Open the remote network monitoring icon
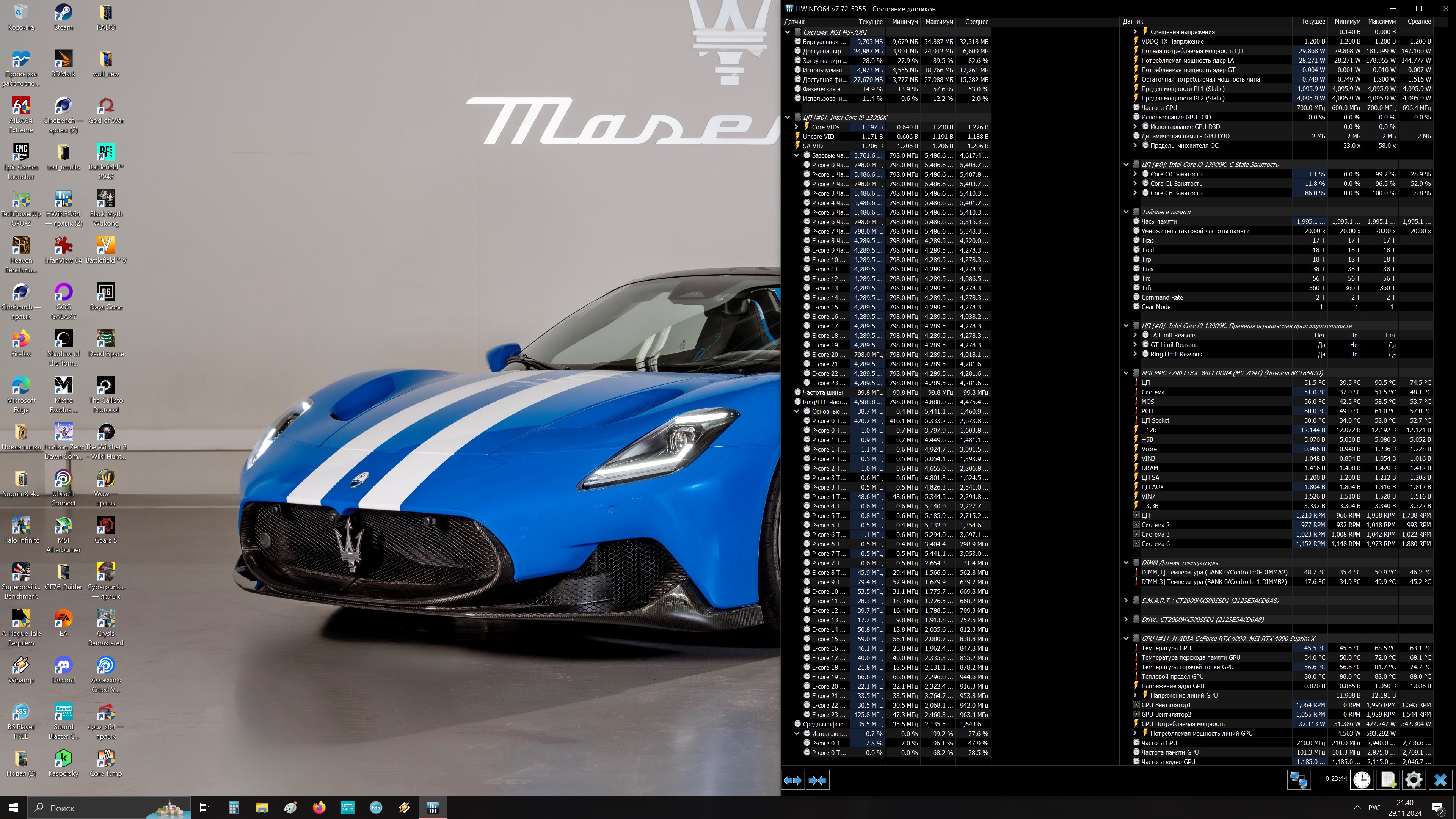Viewport: 1456px width, 819px height. (1298, 780)
